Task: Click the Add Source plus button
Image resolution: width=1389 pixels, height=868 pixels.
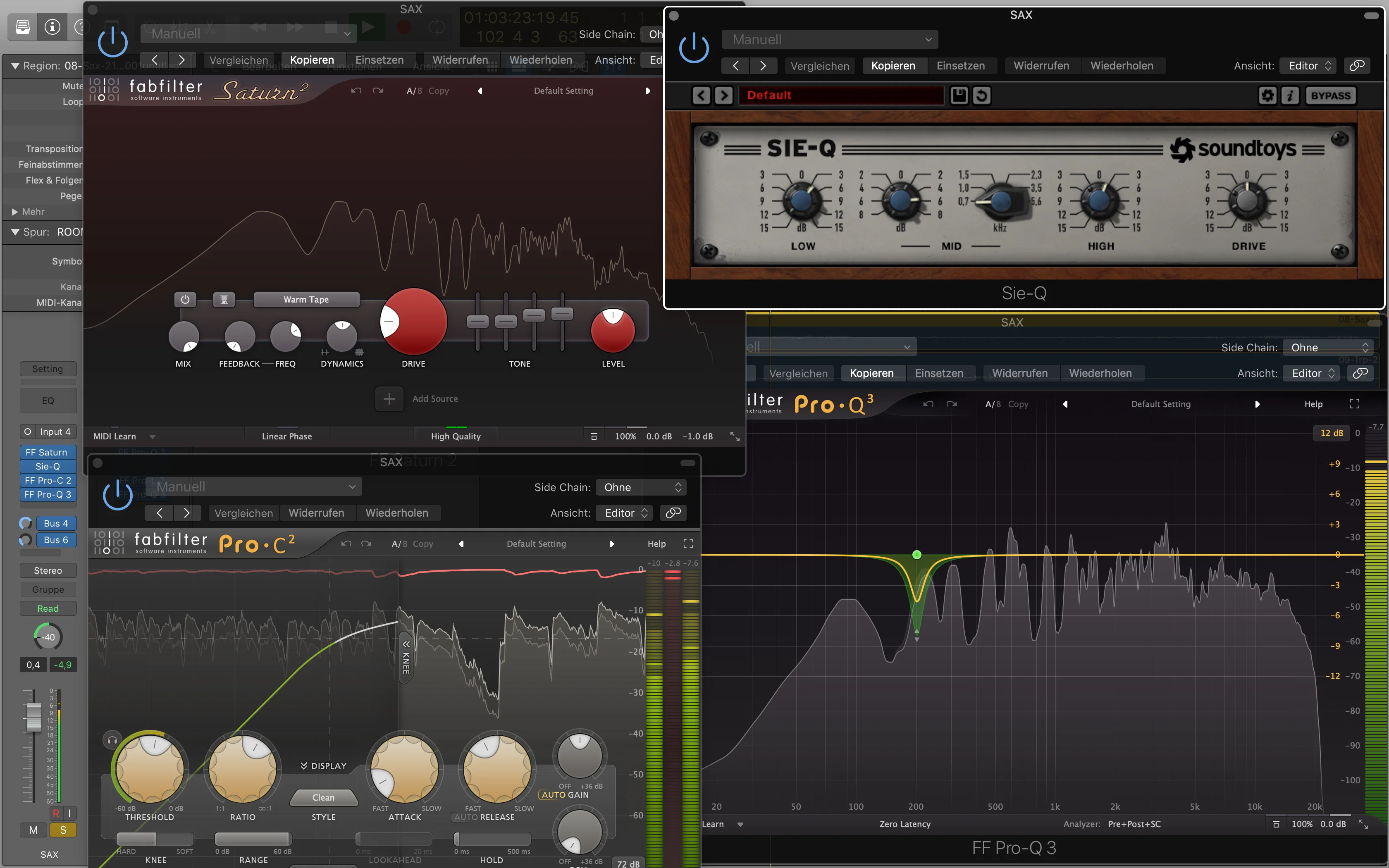Action: pos(389,399)
